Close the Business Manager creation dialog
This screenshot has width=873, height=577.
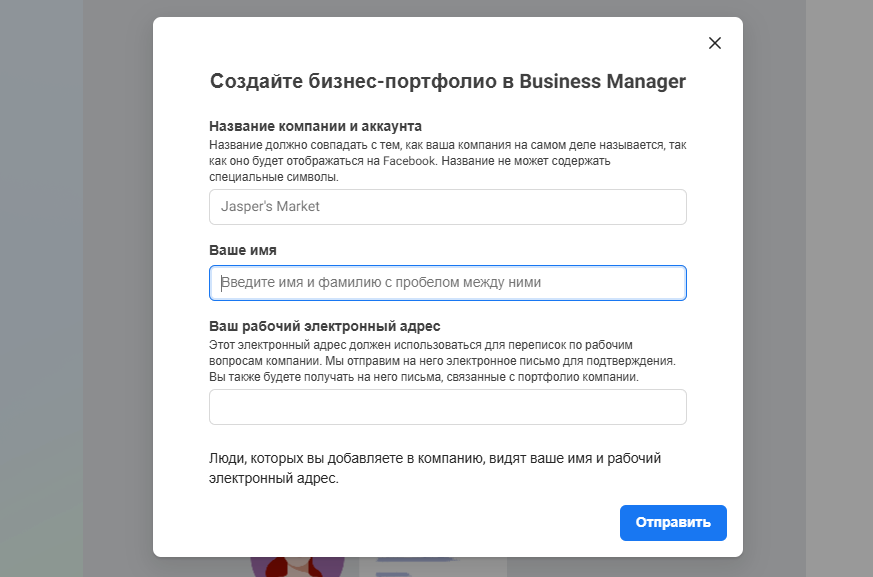[714, 43]
